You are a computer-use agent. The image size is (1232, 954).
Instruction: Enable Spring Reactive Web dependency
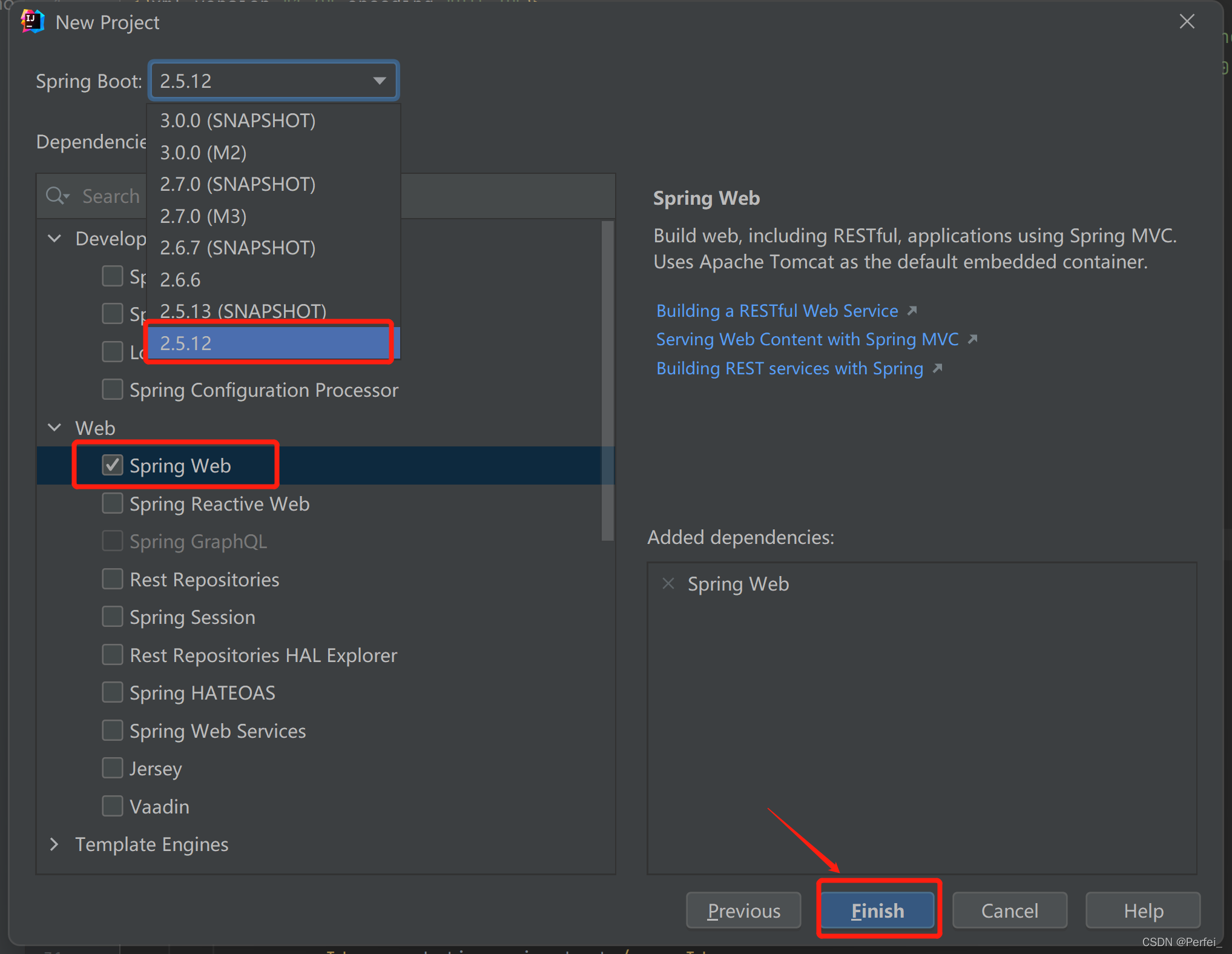113,503
